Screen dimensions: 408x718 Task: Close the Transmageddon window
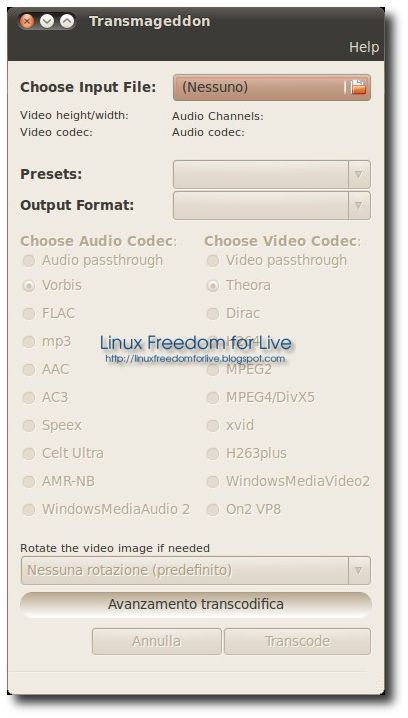coord(27,21)
